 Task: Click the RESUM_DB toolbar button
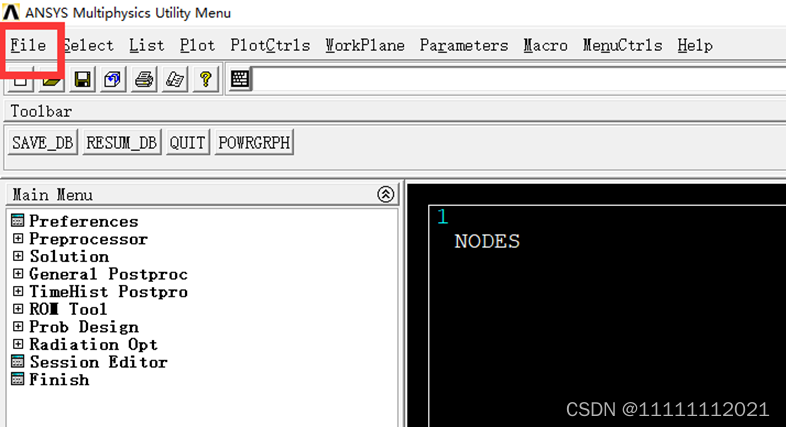click(122, 143)
